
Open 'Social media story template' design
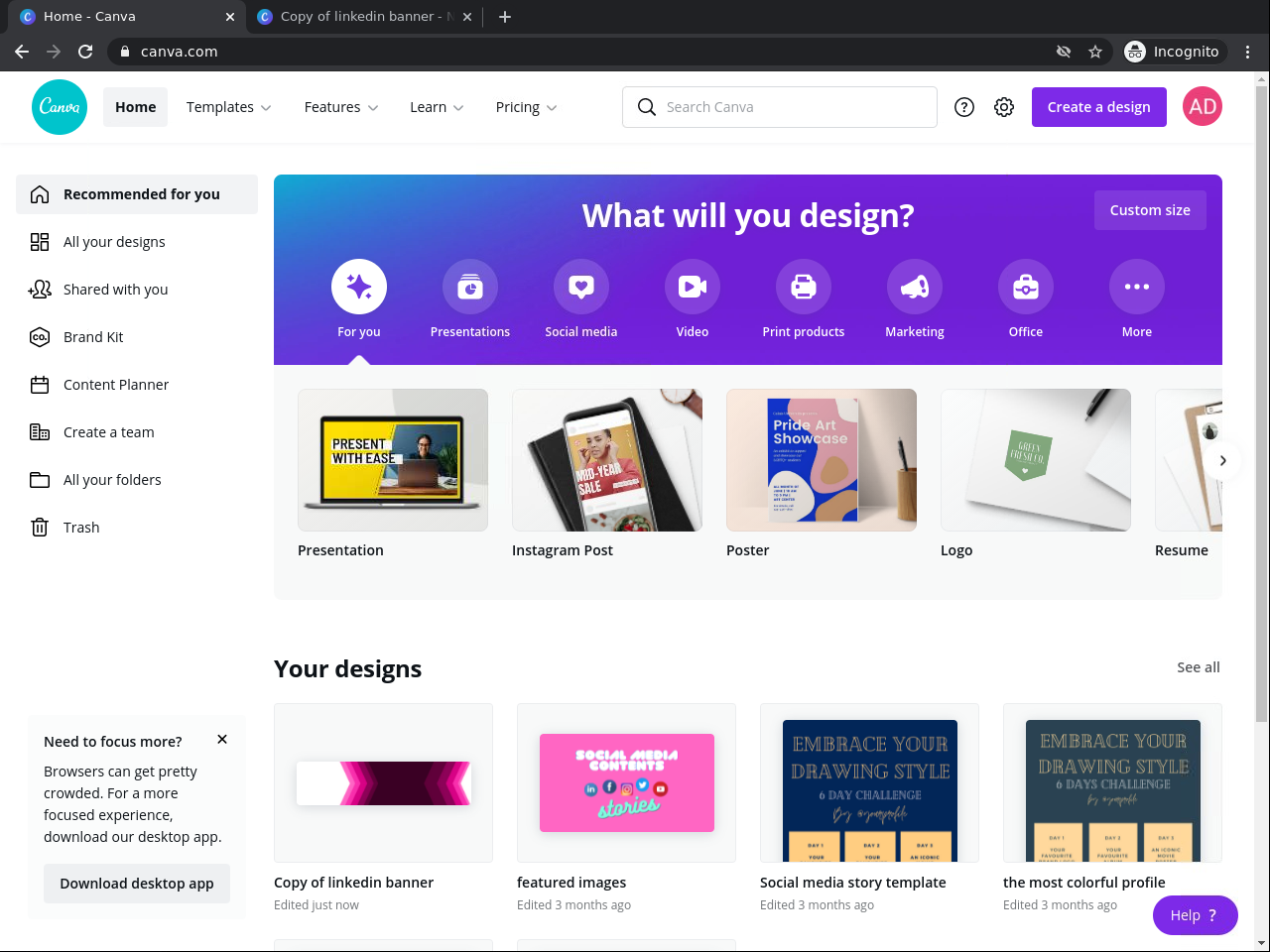point(869,782)
